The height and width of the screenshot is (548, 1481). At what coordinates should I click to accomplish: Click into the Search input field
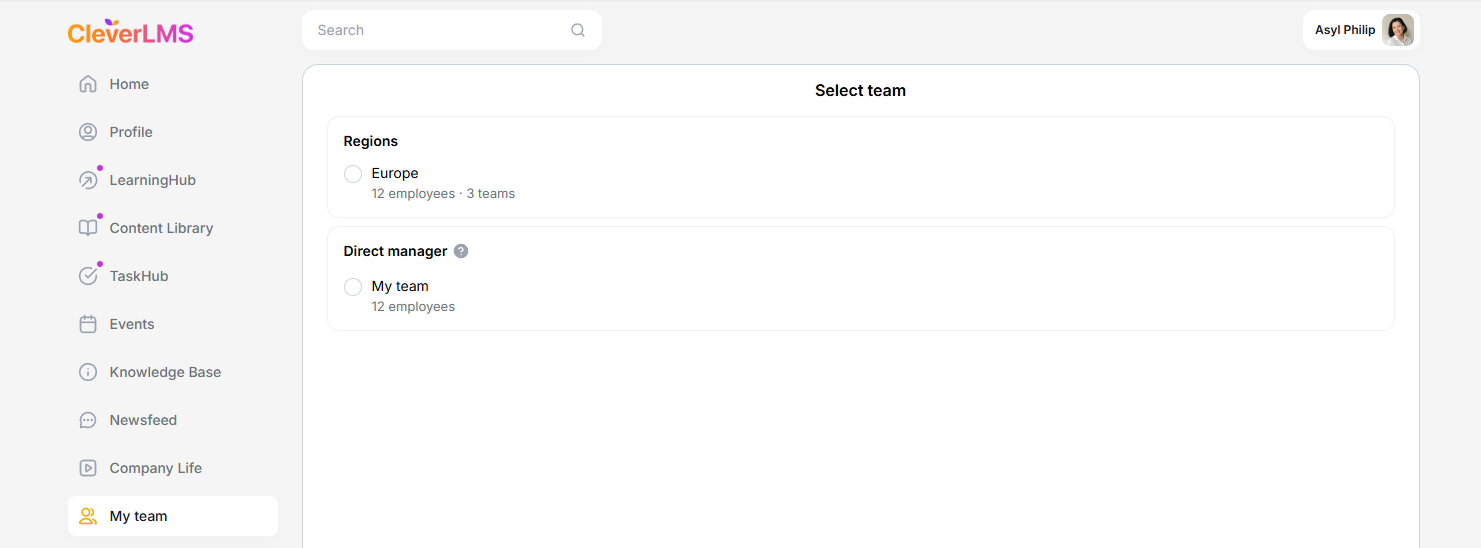(440, 30)
